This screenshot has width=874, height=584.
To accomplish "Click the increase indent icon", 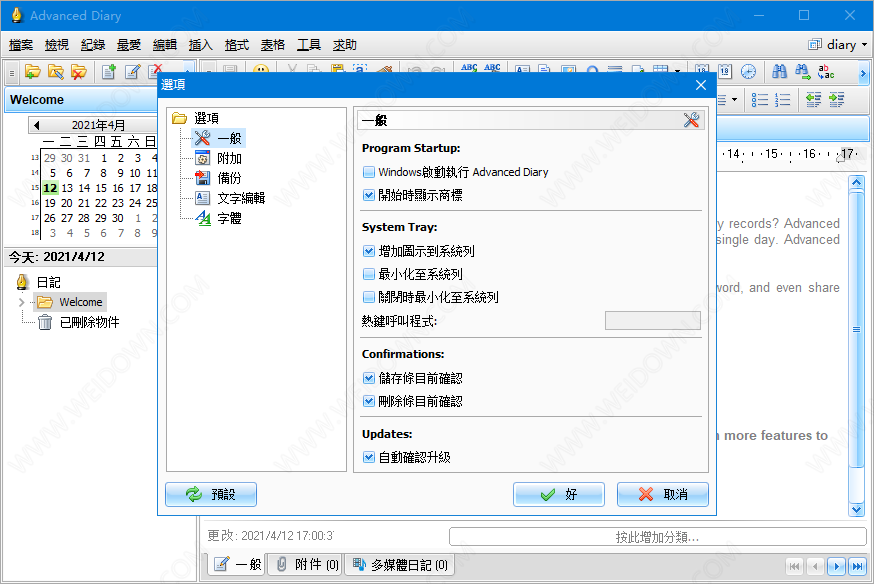I will pos(837,100).
